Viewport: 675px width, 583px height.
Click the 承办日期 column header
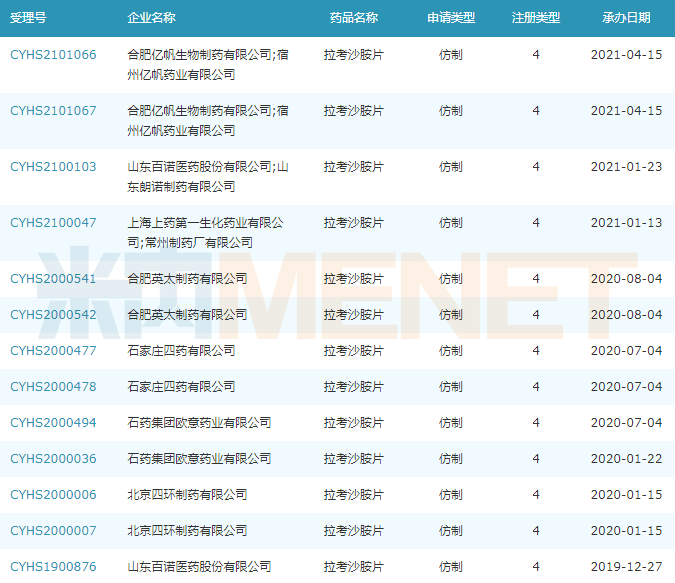626,18
